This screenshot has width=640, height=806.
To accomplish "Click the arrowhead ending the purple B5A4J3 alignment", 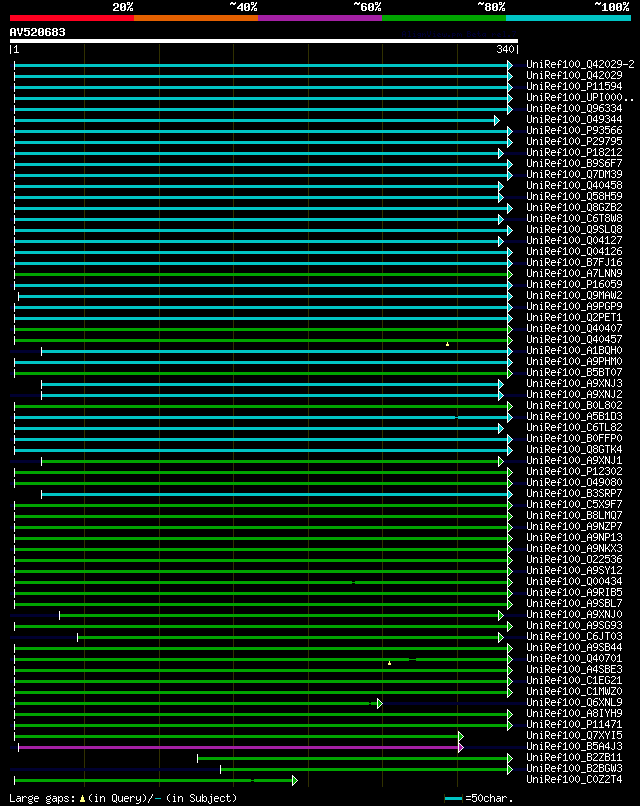I will click(x=461, y=747).
